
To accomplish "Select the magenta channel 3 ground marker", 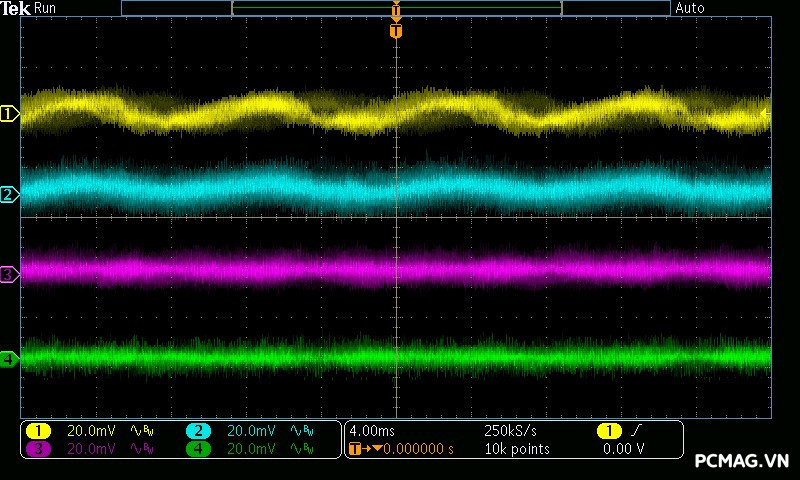I will point(9,273).
